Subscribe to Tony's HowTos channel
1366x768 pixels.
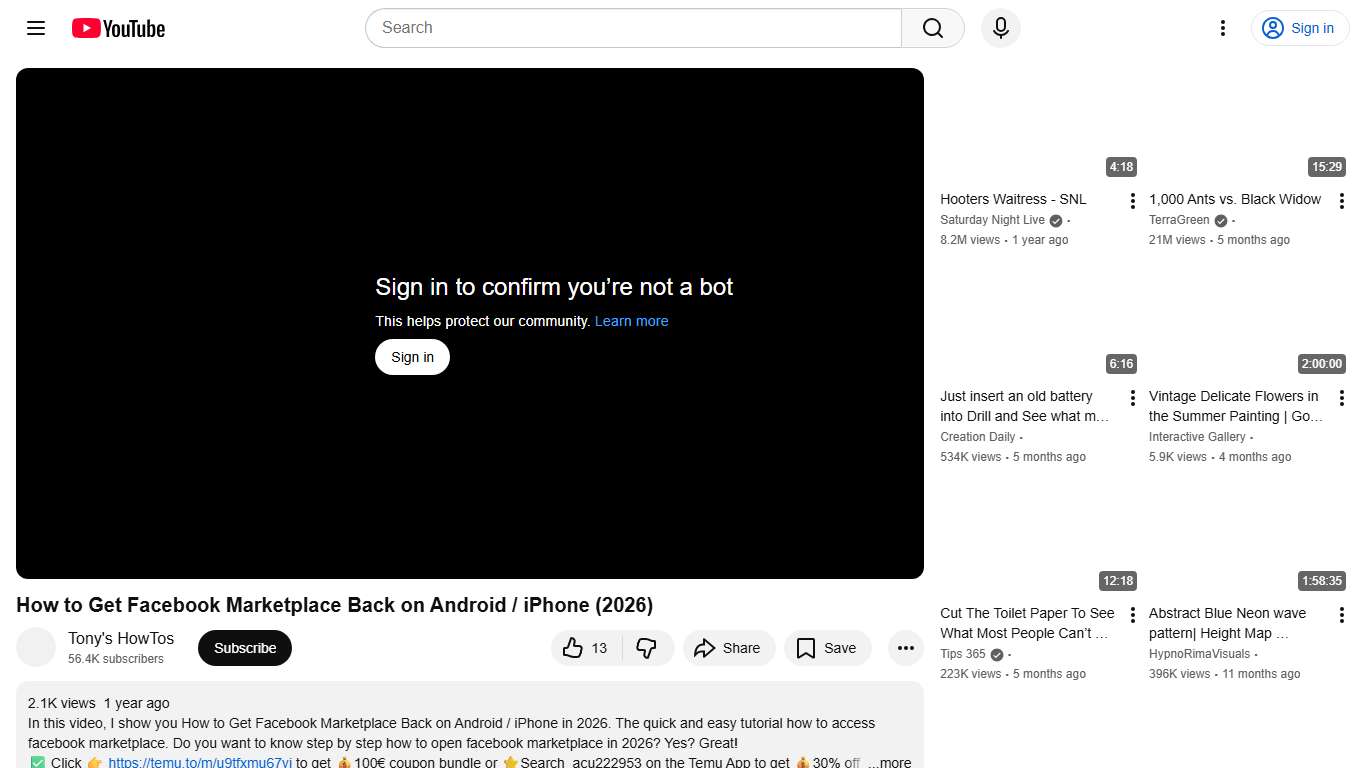coord(244,648)
